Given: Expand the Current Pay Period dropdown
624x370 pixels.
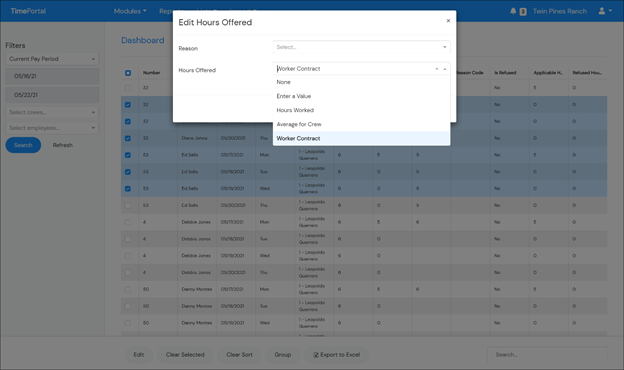Looking at the screenshot, I should (52, 59).
